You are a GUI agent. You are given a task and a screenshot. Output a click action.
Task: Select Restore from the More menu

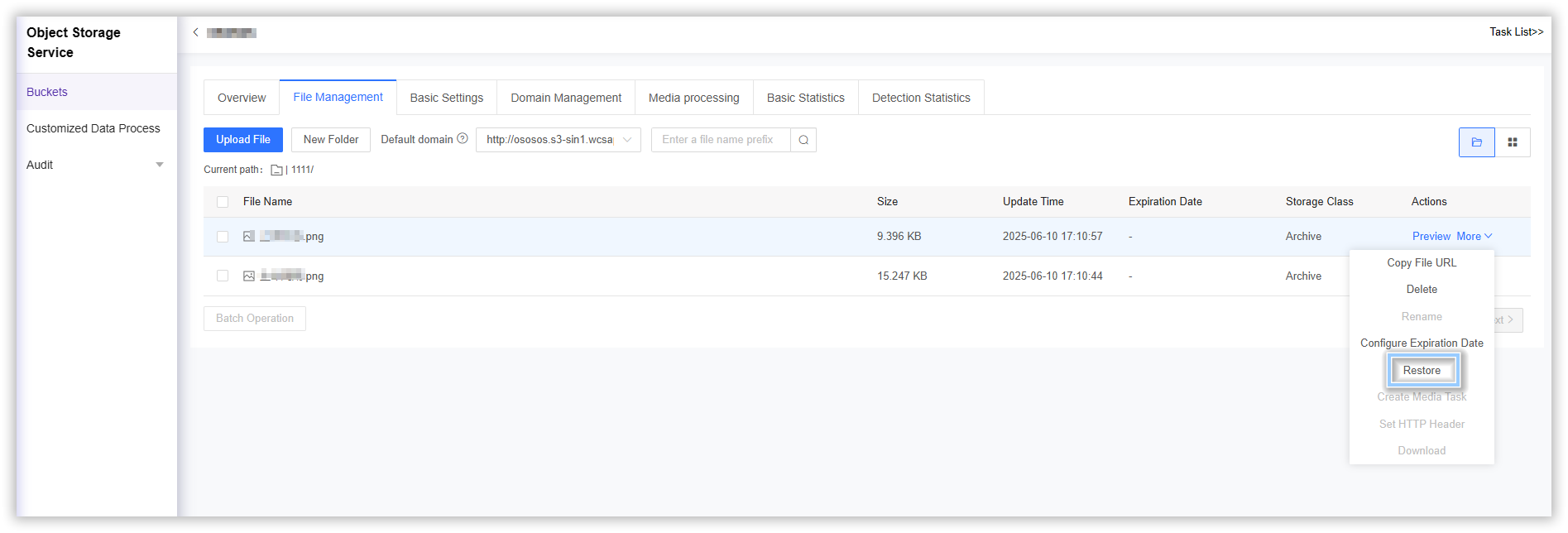tap(1422, 371)
